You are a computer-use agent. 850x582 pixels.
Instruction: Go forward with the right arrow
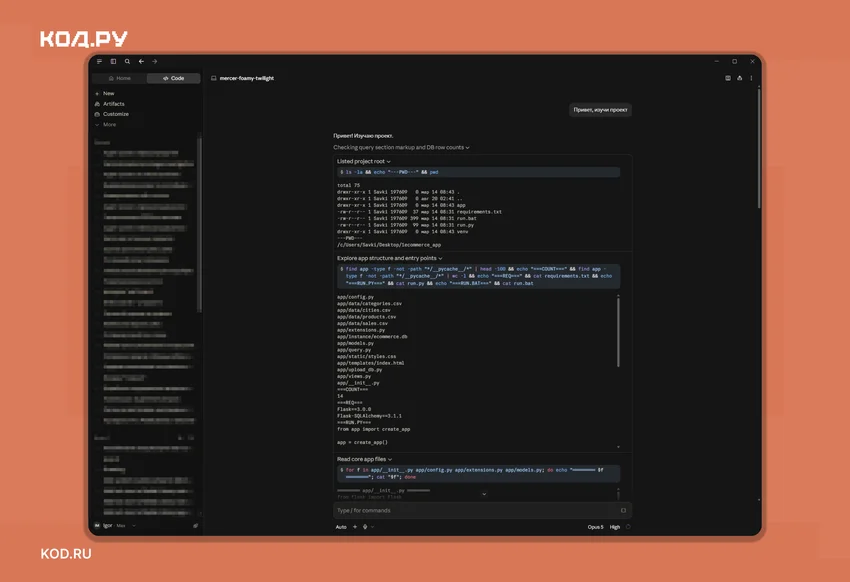pyautogui.click(x=155, y=62)
